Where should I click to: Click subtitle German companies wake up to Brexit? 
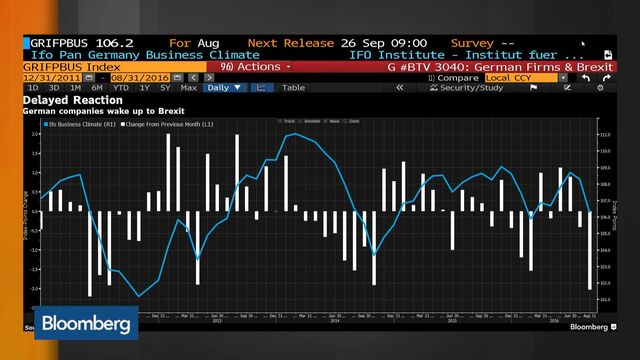click(104, 111)
